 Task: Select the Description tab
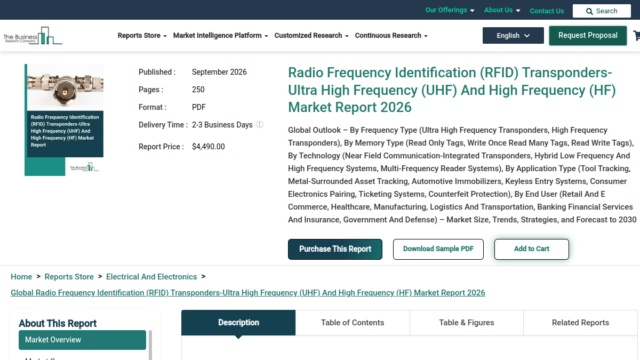tap(238, 322)
